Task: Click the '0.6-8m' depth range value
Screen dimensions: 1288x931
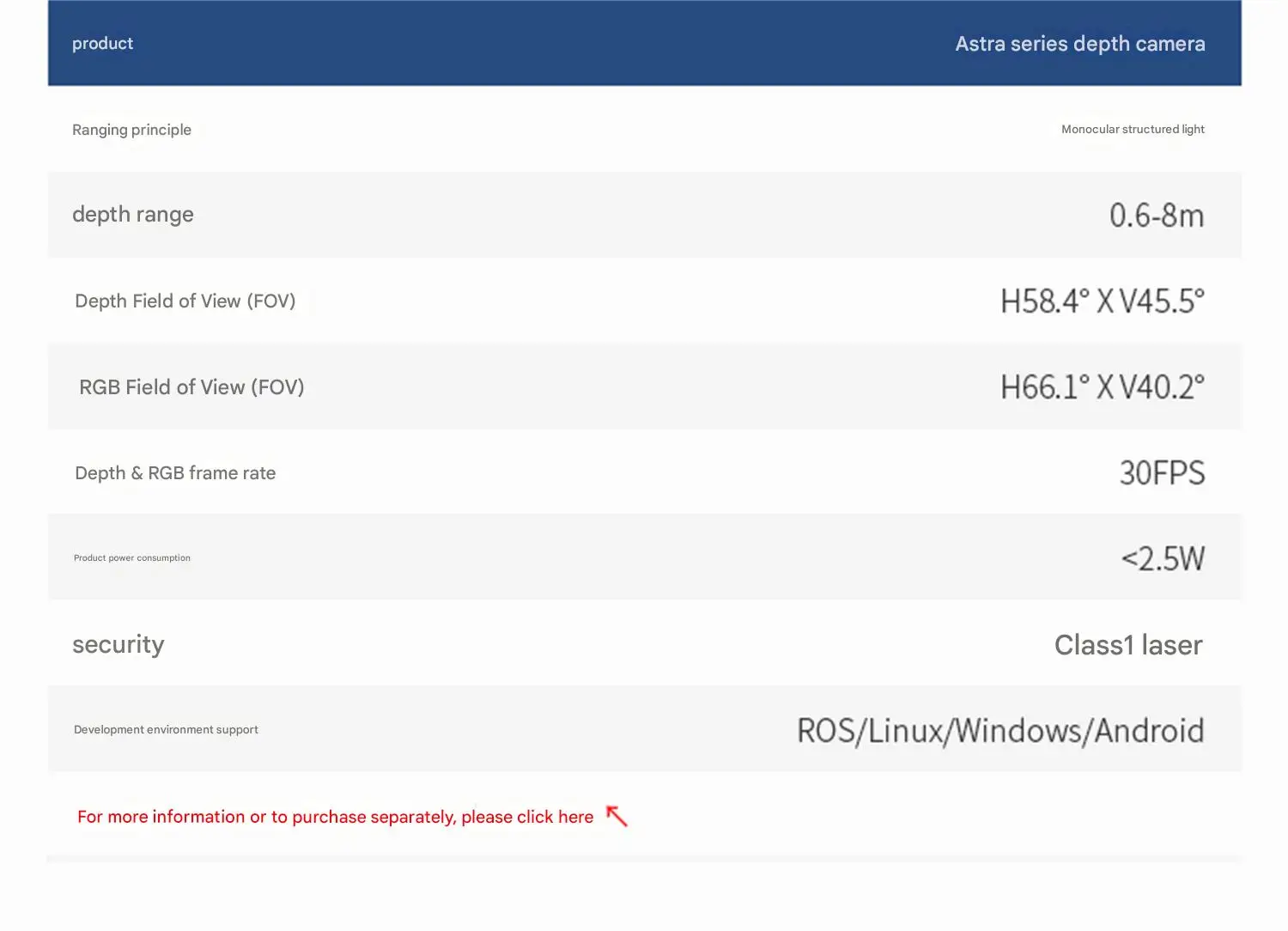Action: pos(1157,215)
